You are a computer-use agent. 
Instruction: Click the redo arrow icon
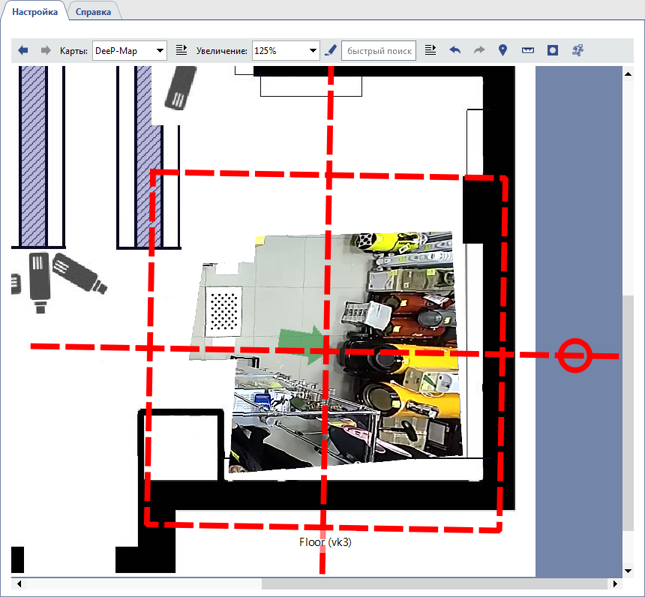pos(478,50)
